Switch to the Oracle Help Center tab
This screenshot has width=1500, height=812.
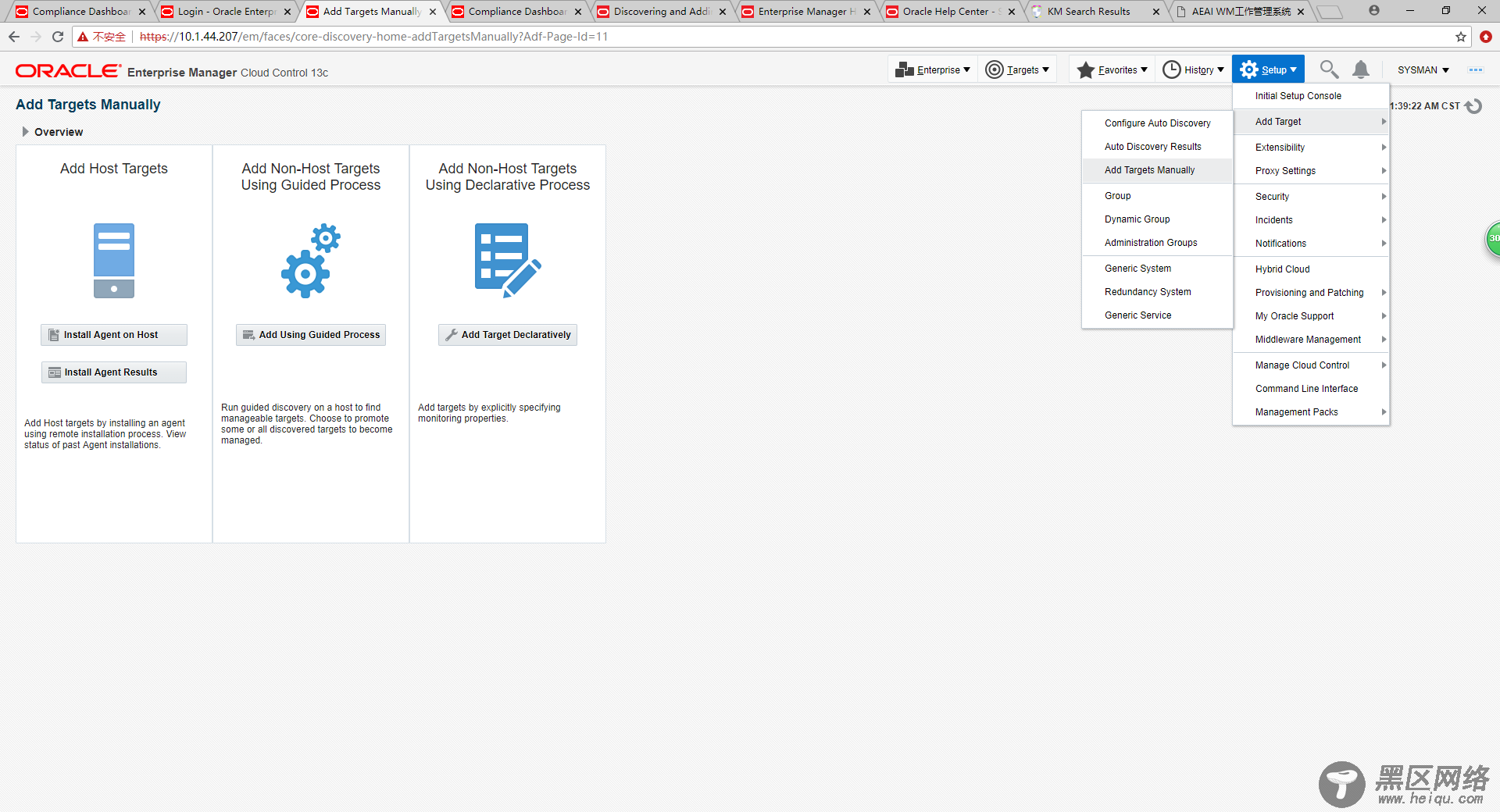[x=950, y=12]
